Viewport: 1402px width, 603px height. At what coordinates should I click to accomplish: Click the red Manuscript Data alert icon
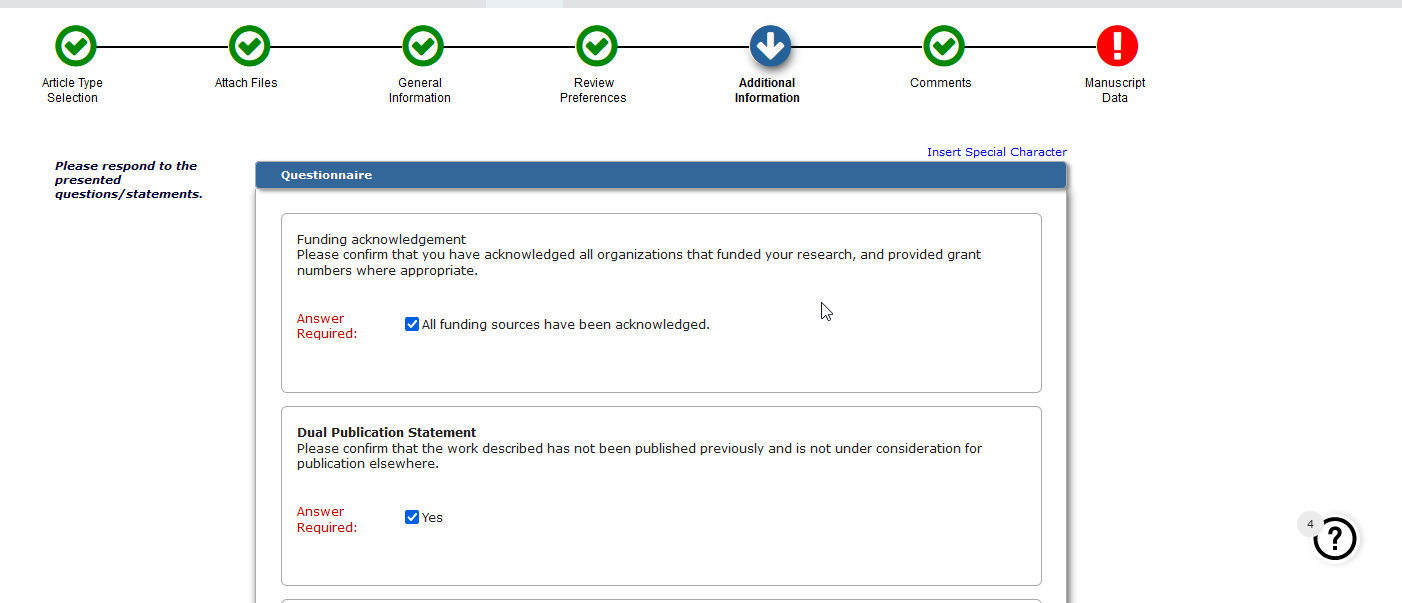1117,46
